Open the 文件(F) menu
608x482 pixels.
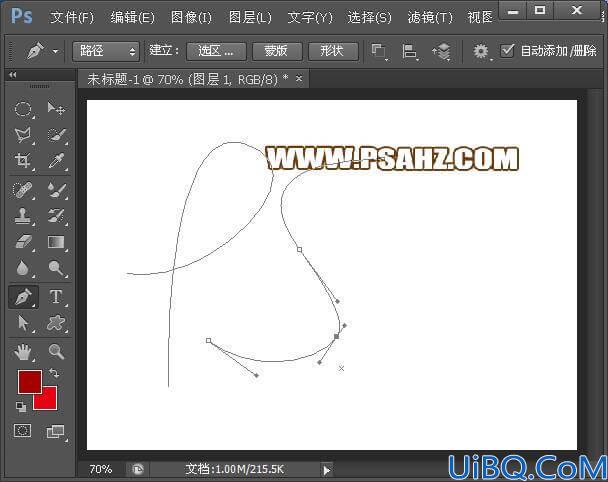click(x=72, y=17)
